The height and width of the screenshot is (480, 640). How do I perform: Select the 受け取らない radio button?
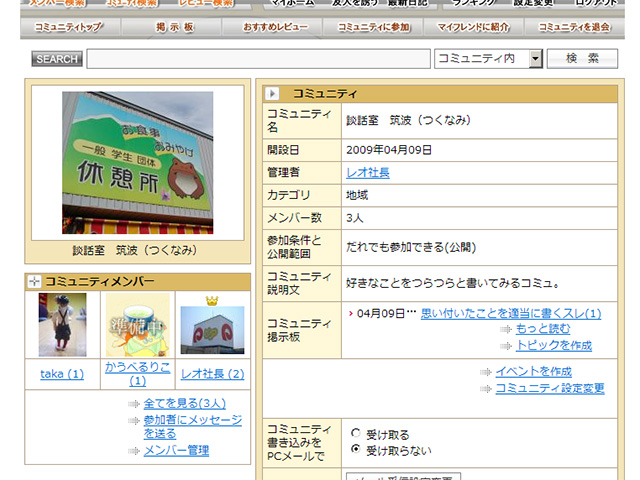(356, 449)
